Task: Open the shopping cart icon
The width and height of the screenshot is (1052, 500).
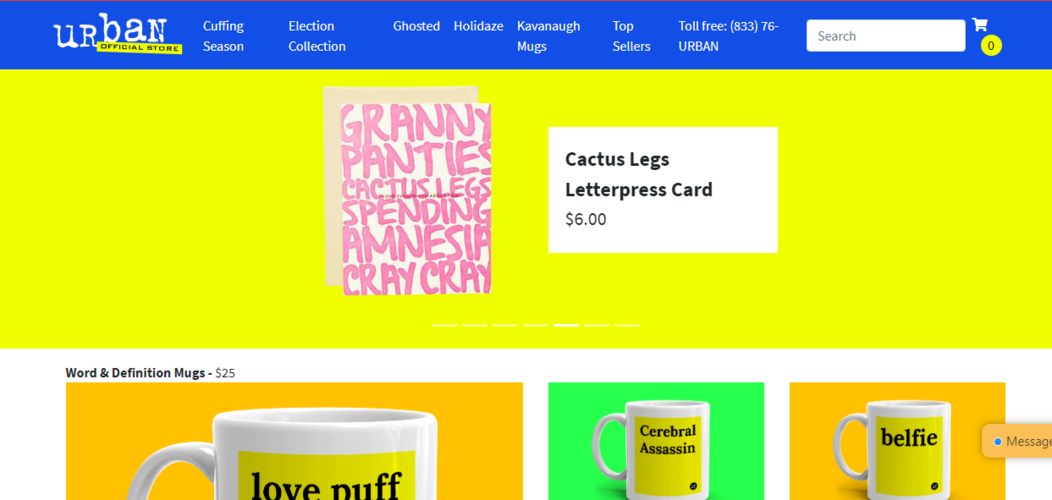Action: (x=980, y=25)
